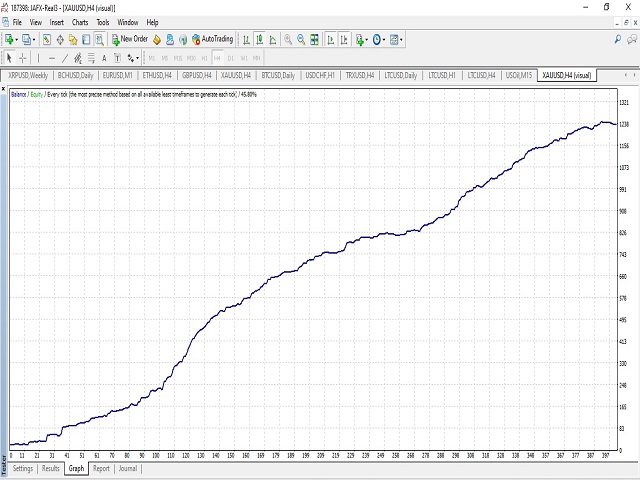This screenshot has width=640, height=480.
Task: Select the Cursor arrow tool
Action: tap(9, 58)
